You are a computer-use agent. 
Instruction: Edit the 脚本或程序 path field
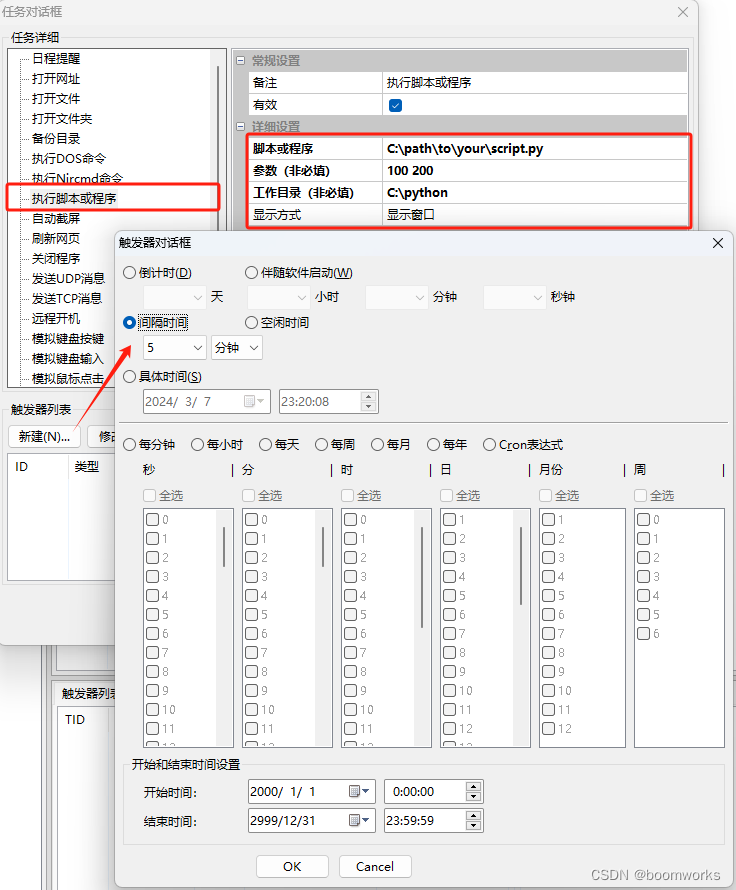pyautogui.click(x=535, y=149)
